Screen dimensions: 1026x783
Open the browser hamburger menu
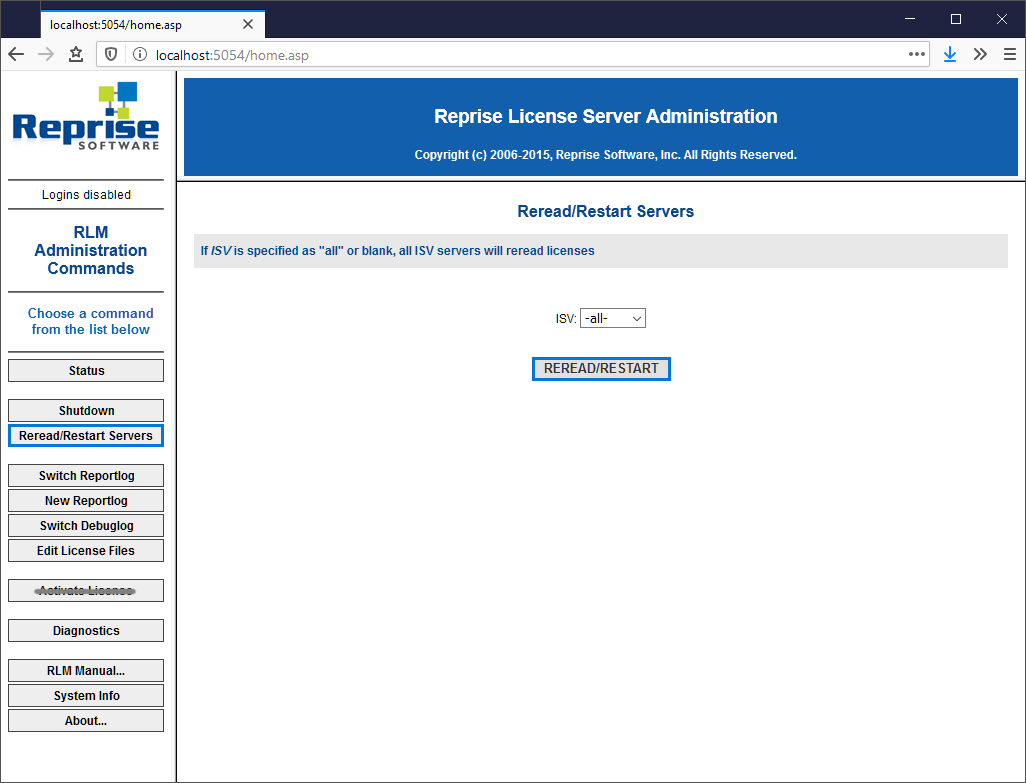click(x=1010, y=54)
